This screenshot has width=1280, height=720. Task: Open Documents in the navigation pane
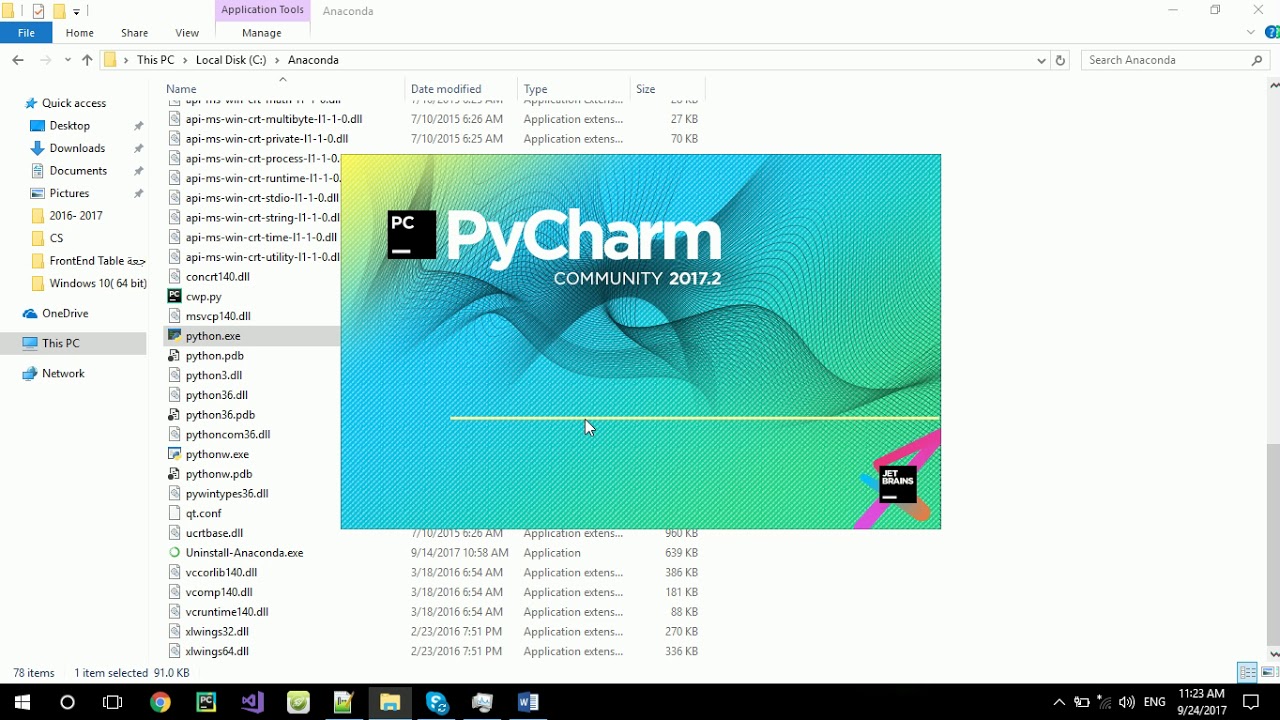click(78, 171)
